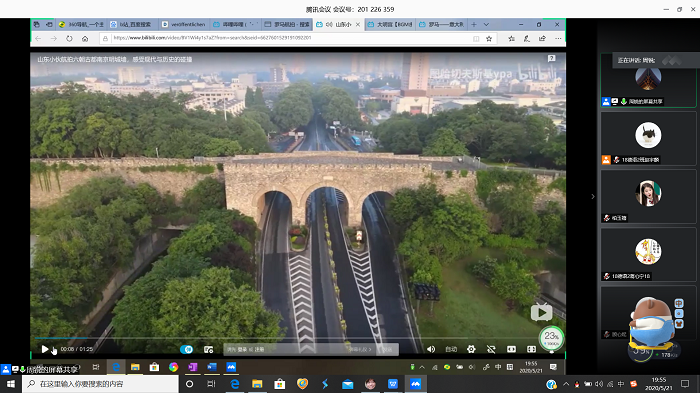700x393 pixels.
Task: Click the speaker's video tile avatar
Action: coord(648,78)
